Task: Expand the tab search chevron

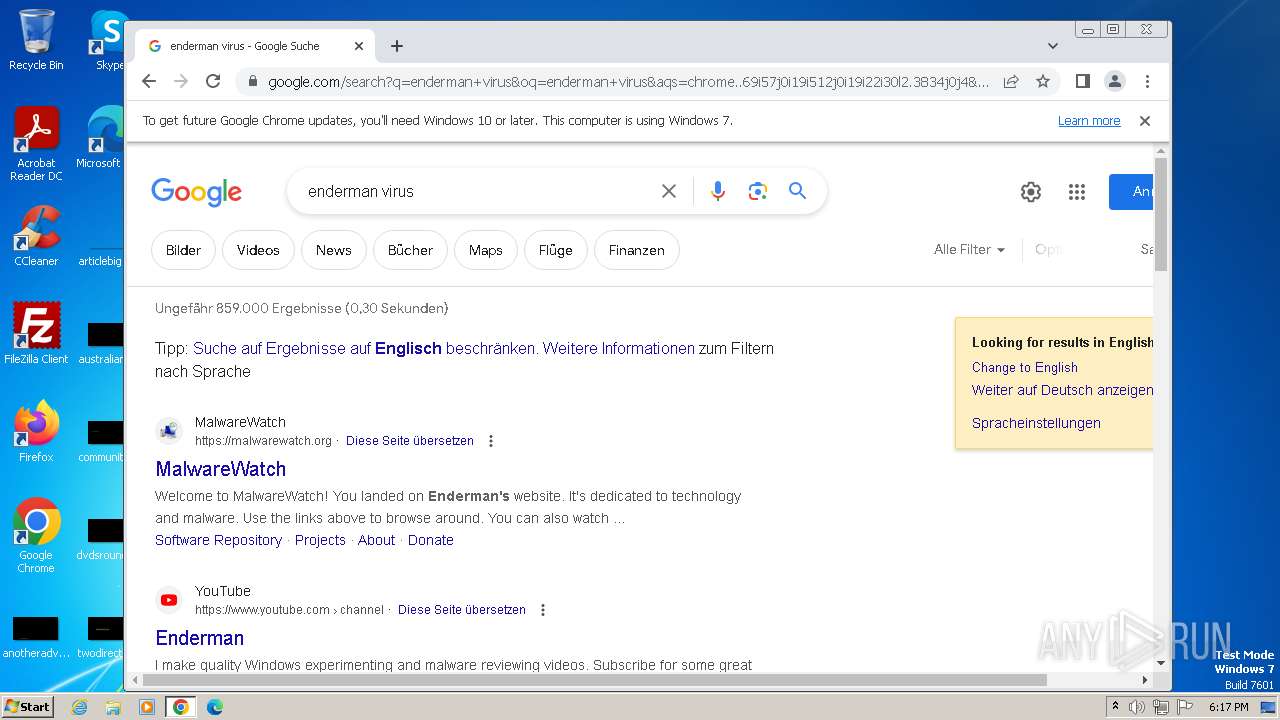Action: (1053, 46)
